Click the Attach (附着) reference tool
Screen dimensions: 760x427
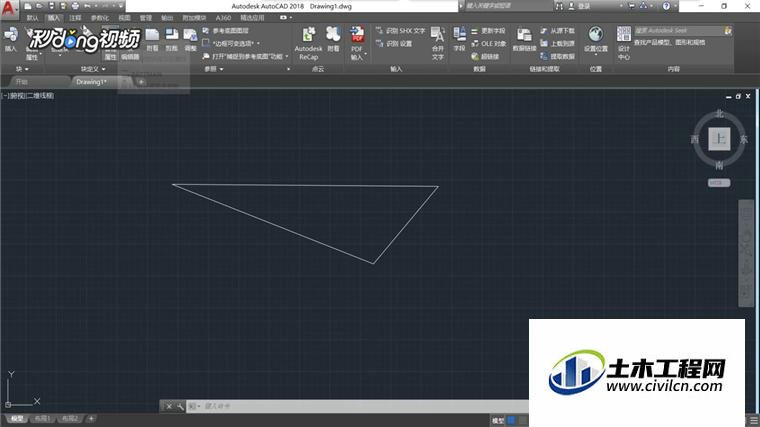click(152, 40)
